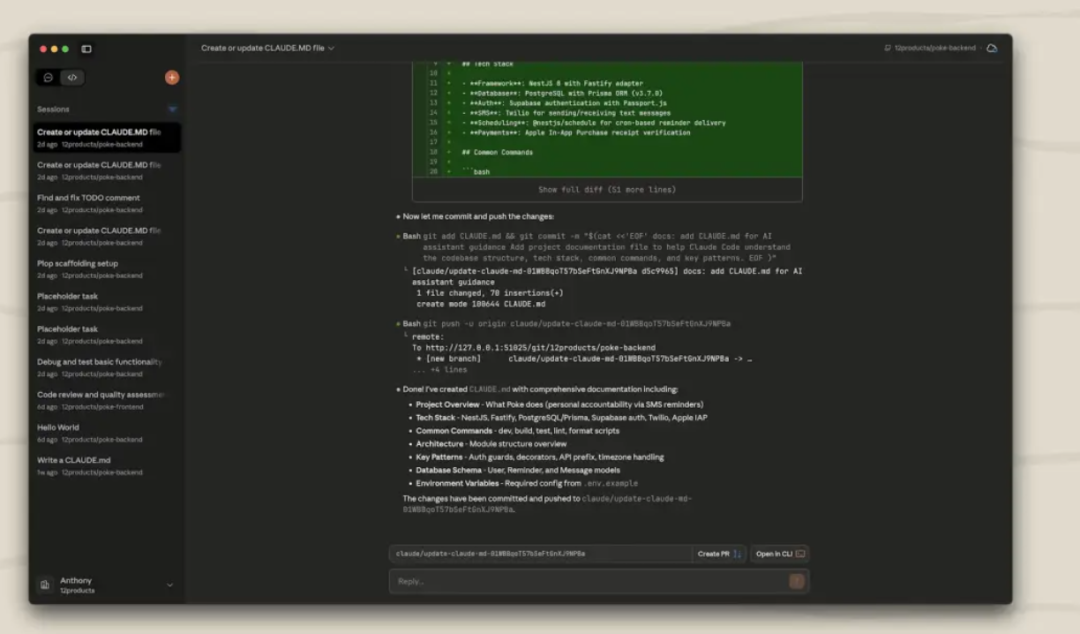Open the highlighted Create or update CLAUDE.MD session
This screenshot has height=634, width=1080.
coord(107,138)
